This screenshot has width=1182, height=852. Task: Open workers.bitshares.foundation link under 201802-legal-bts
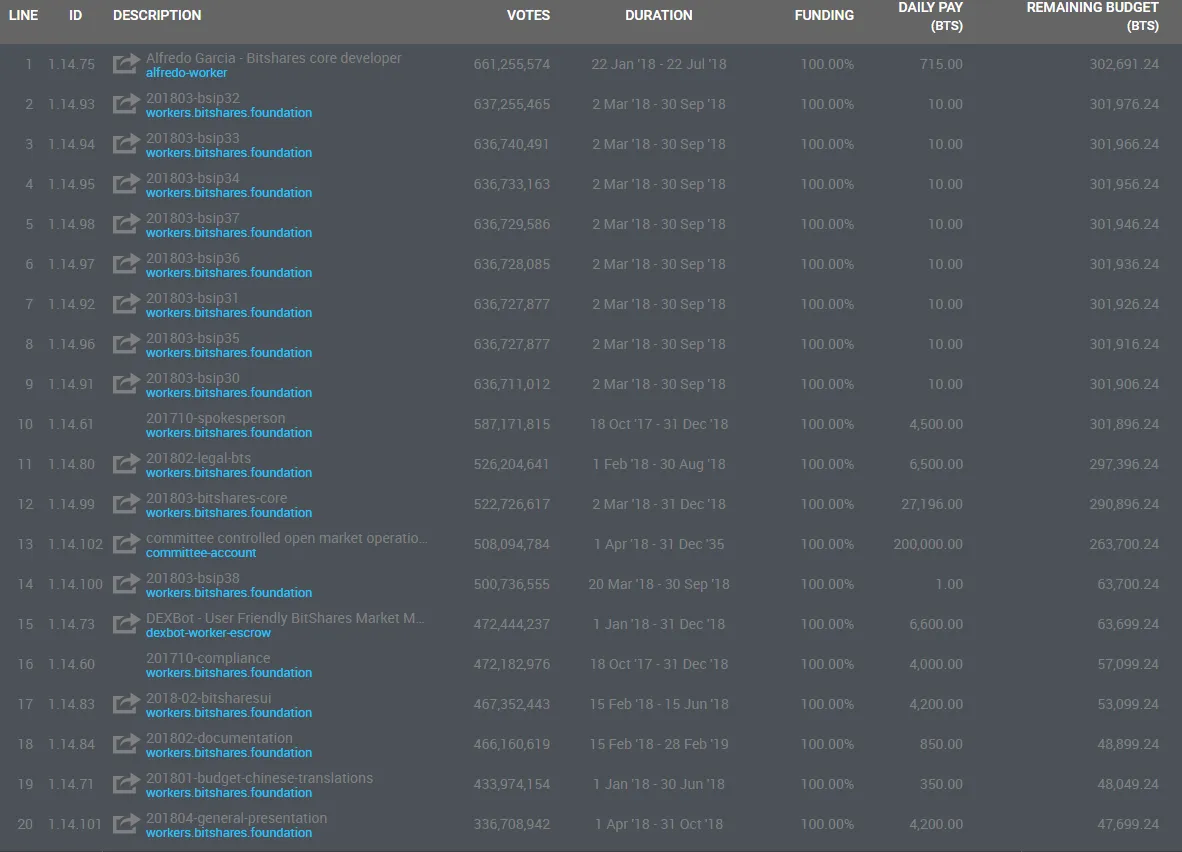[x=228, y=474]
